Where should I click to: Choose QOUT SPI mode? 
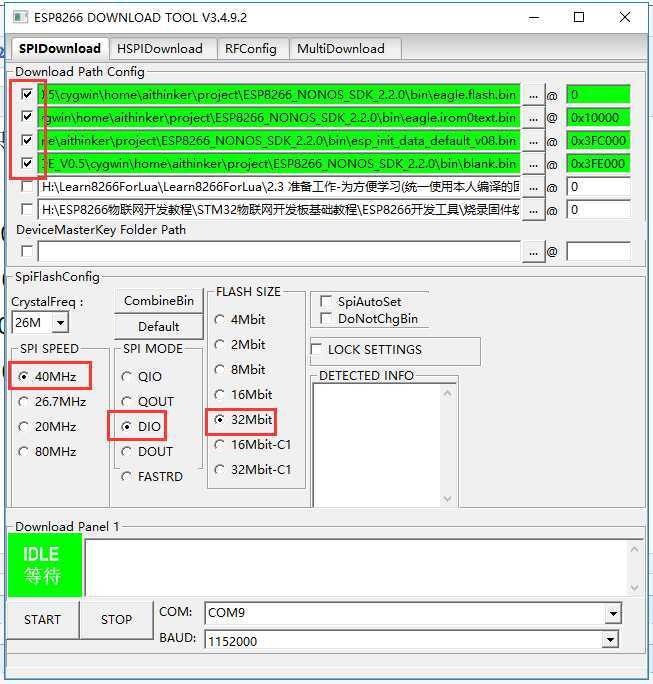pos(147,401)
